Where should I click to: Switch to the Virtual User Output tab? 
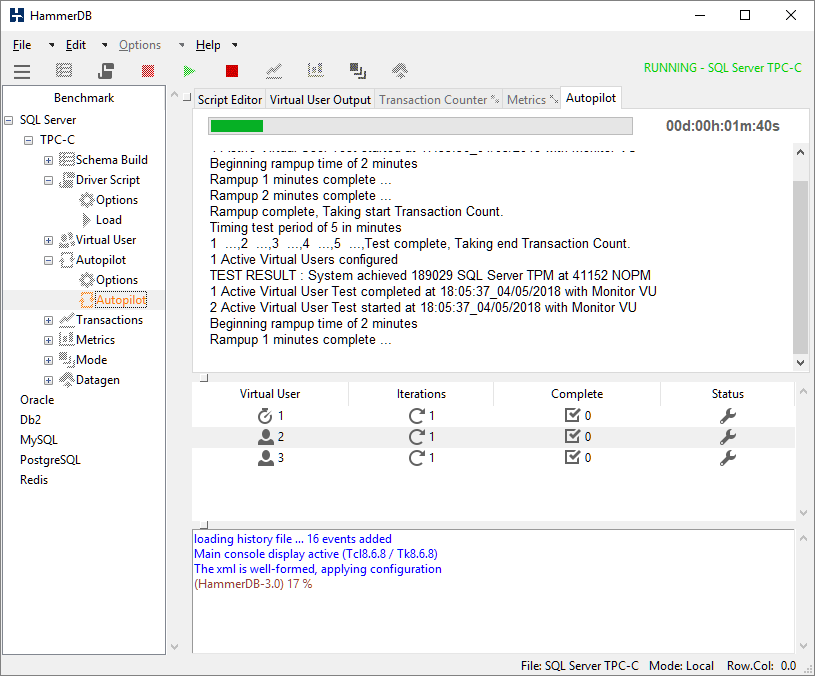320,100
